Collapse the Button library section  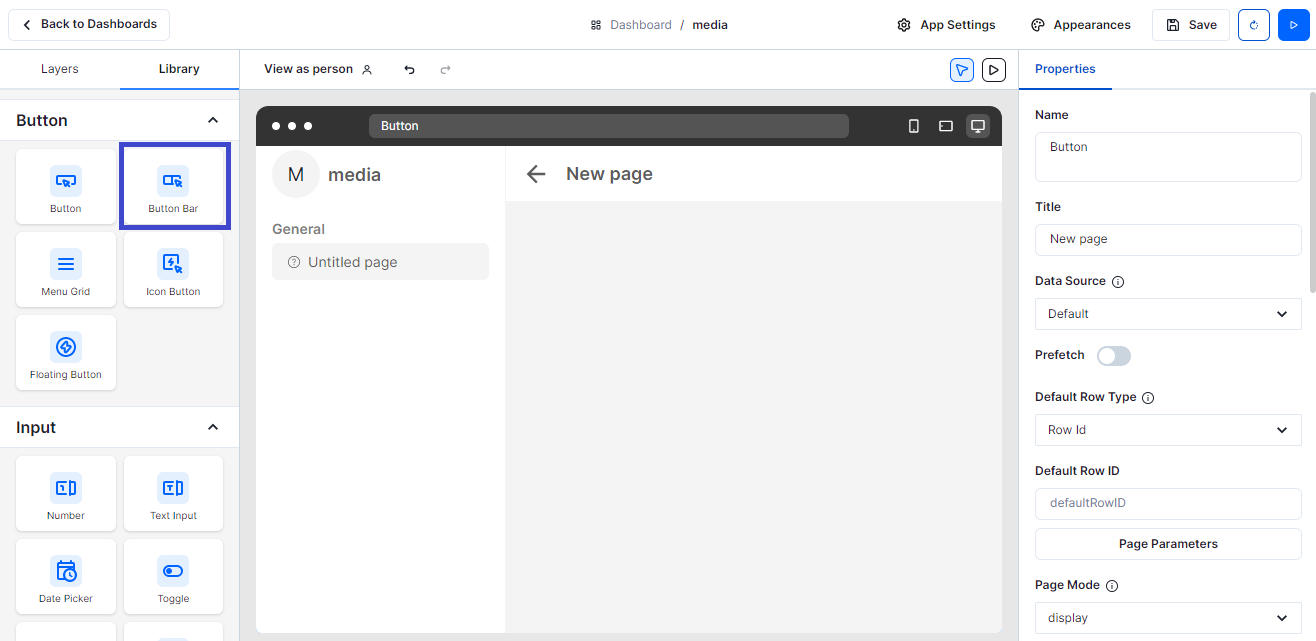pyautogui.click(x=212, y=120)
